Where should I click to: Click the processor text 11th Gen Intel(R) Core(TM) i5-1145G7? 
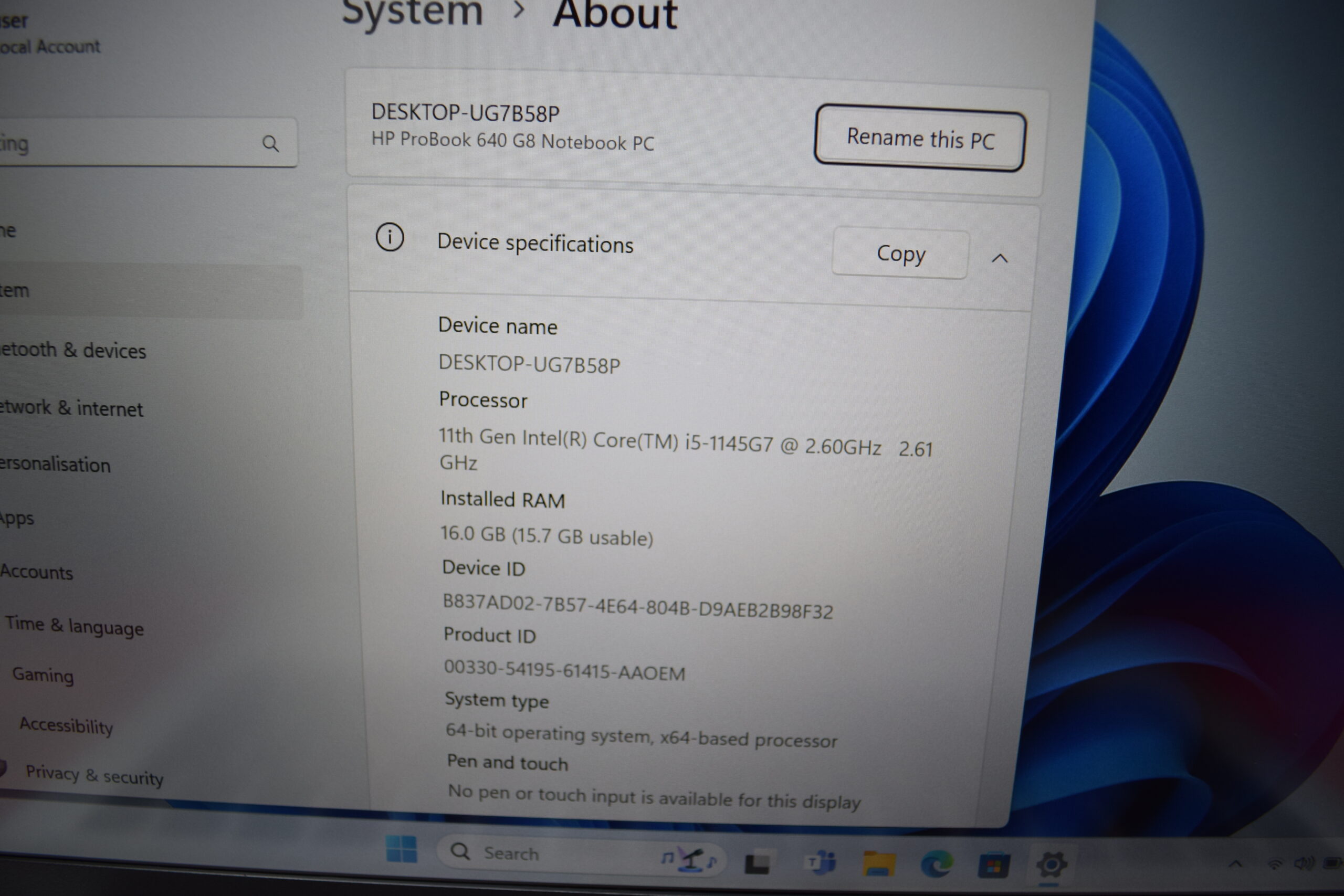pos(605,440)
